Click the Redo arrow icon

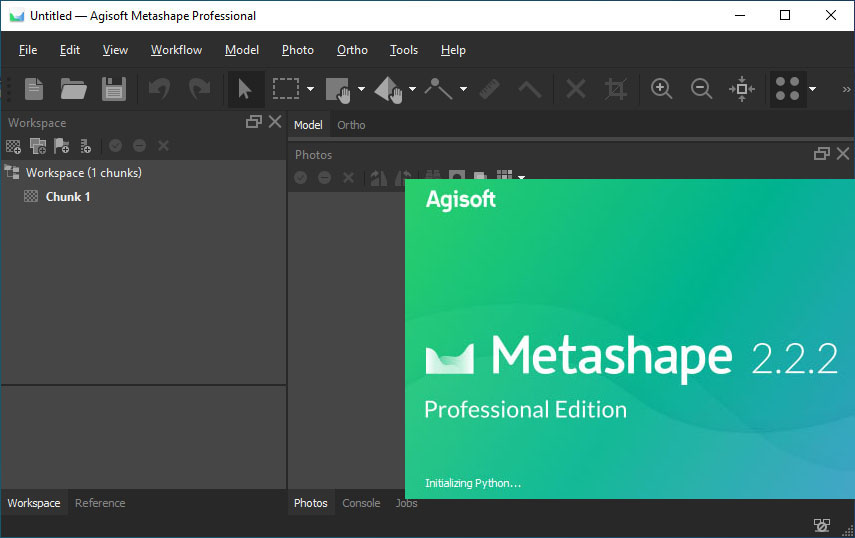coord(199,89)
